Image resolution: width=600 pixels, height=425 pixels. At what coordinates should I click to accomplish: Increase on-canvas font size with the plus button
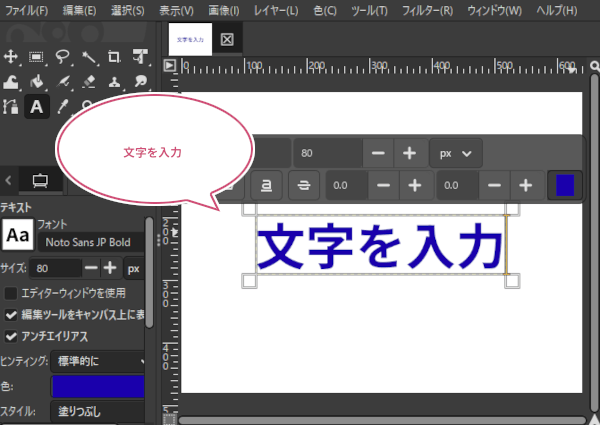tap(410, 153)
